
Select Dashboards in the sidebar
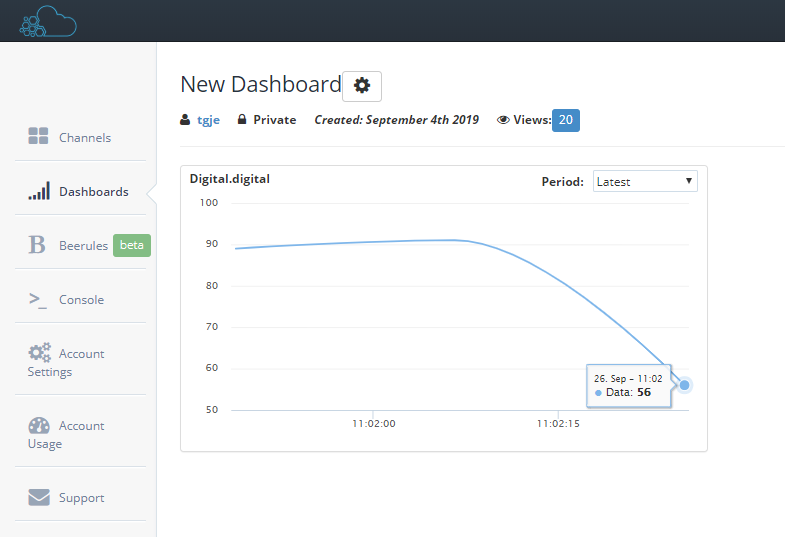pos(93,192)
